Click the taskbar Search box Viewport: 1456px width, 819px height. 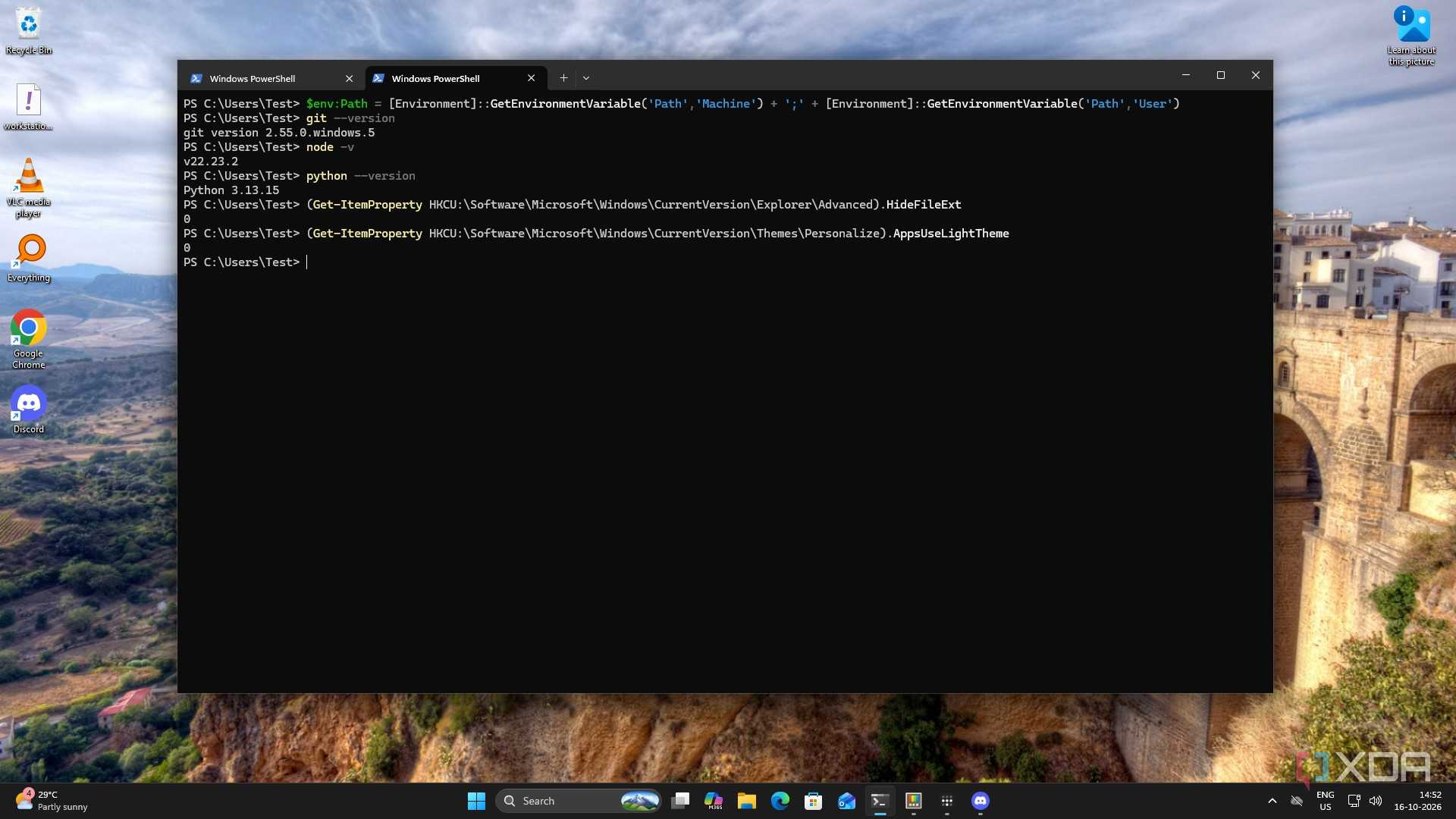pyautogui.click(x=578, y=801)
